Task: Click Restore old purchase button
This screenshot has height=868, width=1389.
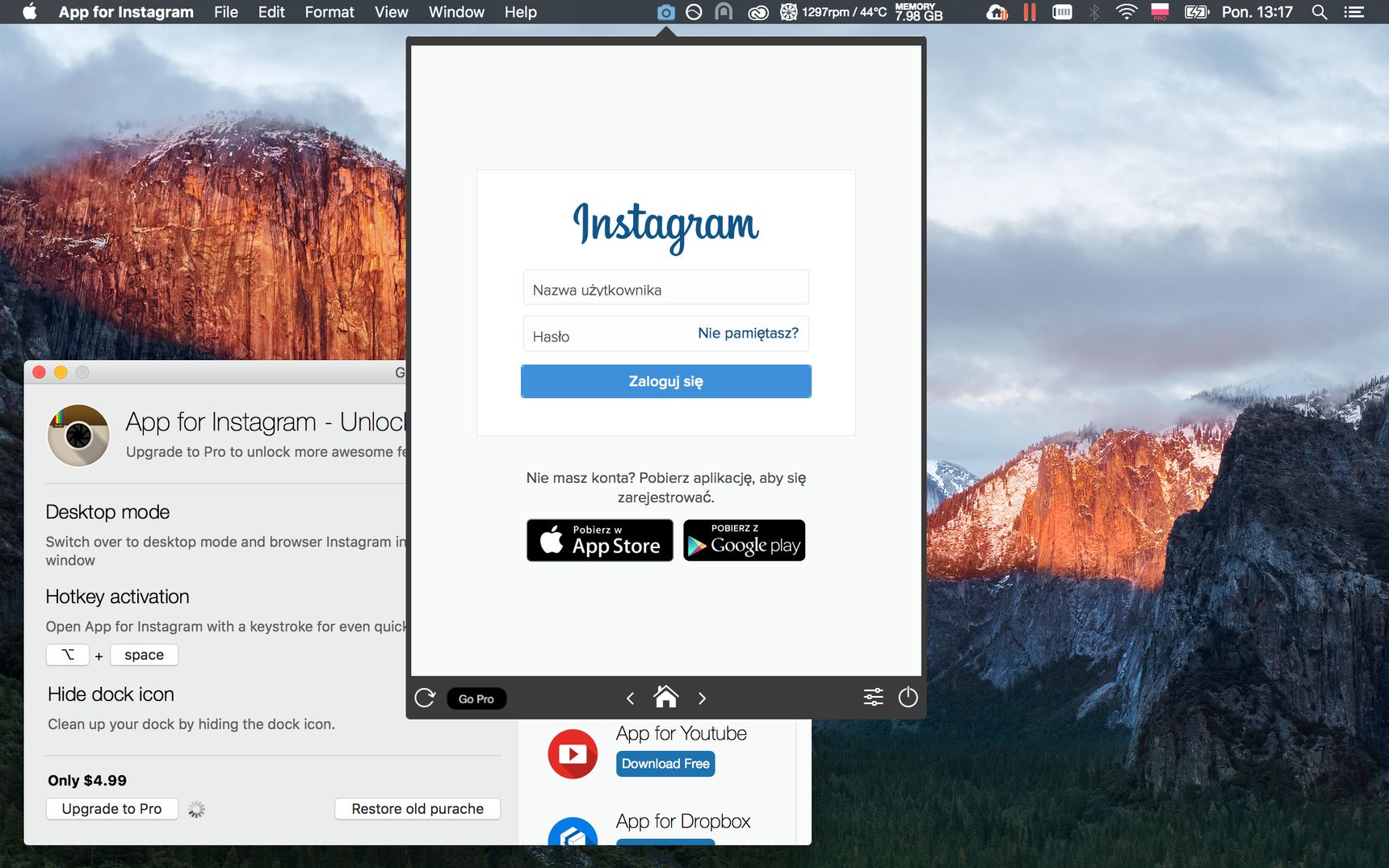Action: (418, 808)
